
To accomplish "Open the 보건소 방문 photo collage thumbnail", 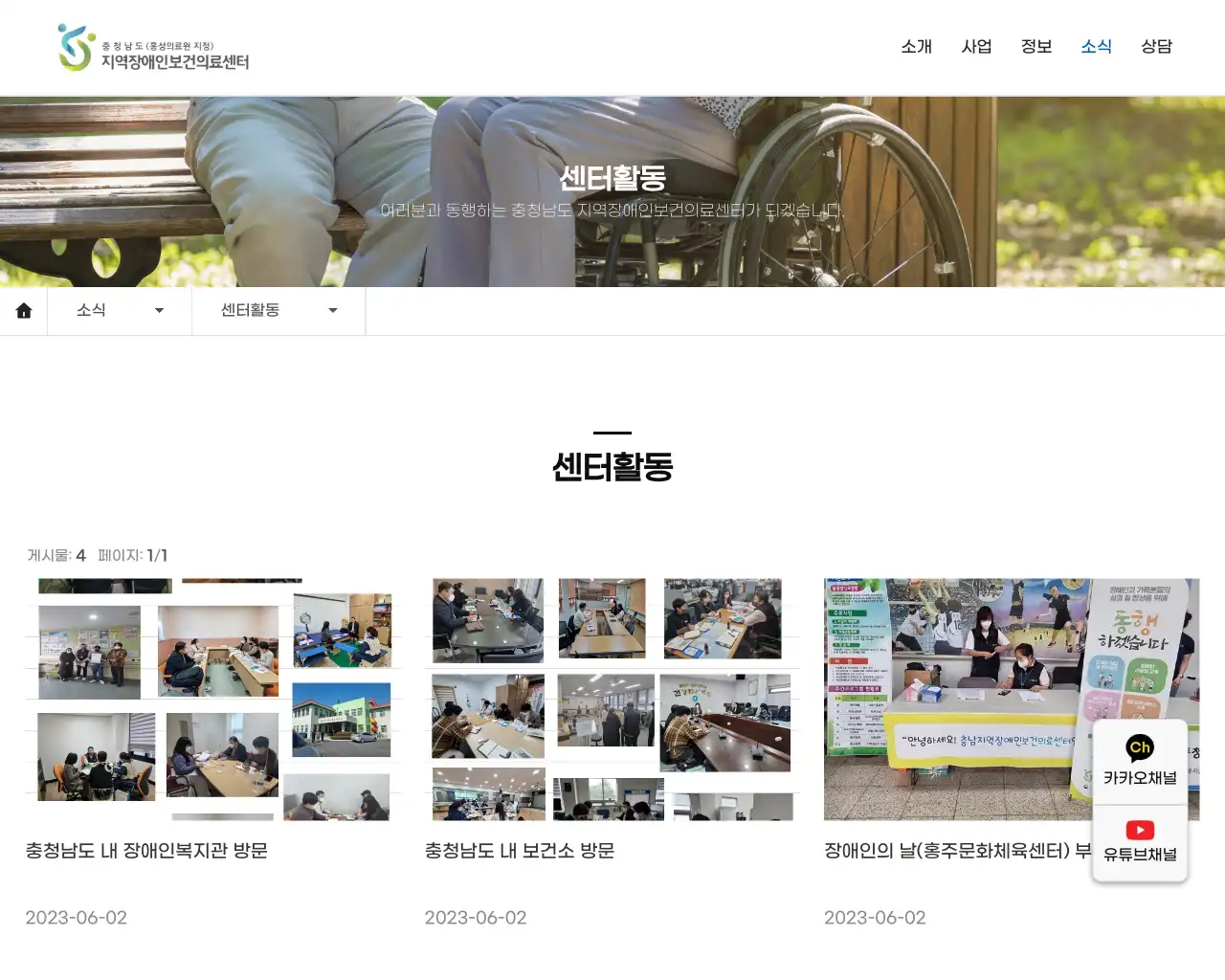I will click(x=612, y=700).
